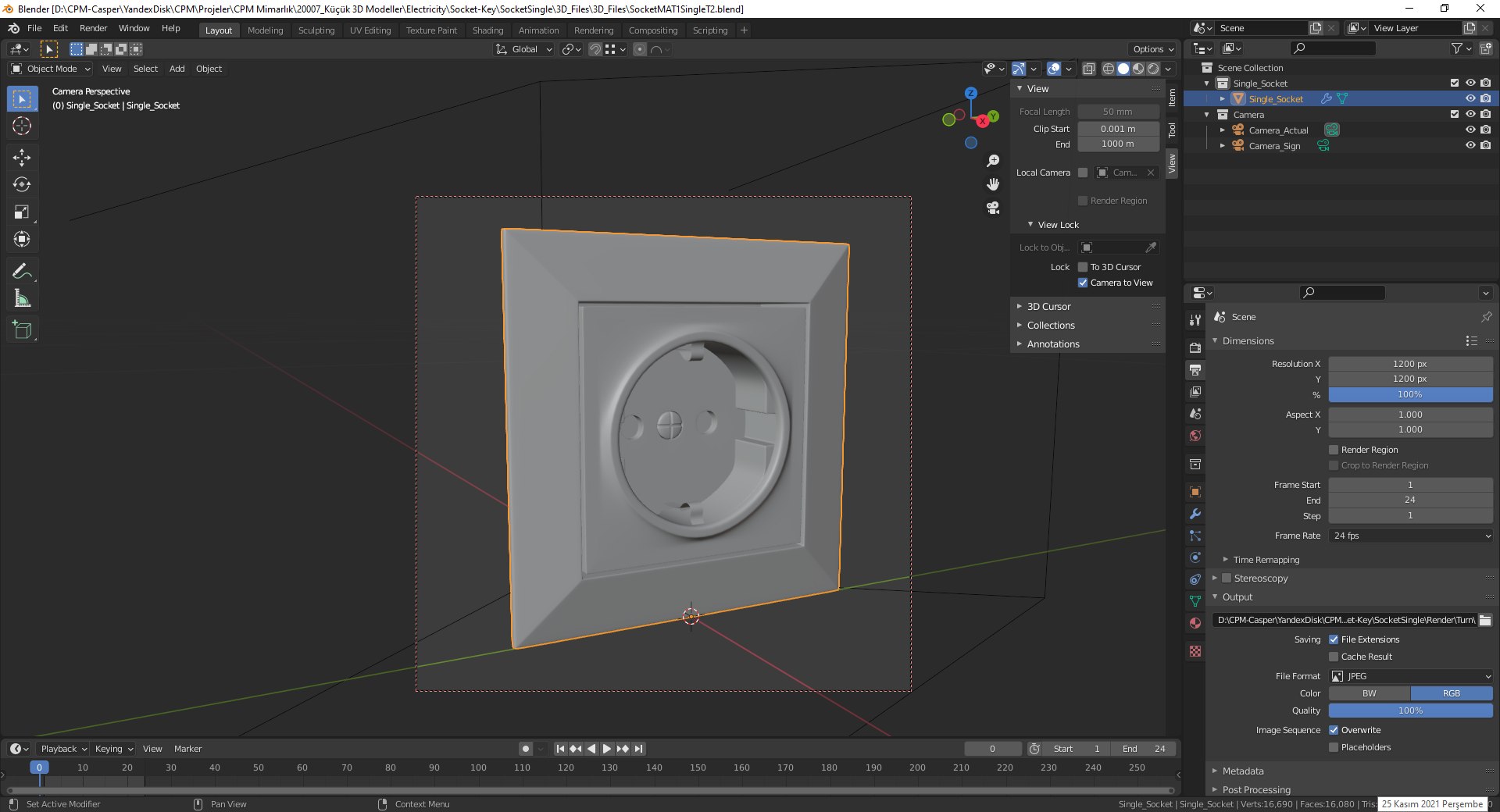Open timeline Playback popover
Screen dimensions: 1500x812
[63, 749]
